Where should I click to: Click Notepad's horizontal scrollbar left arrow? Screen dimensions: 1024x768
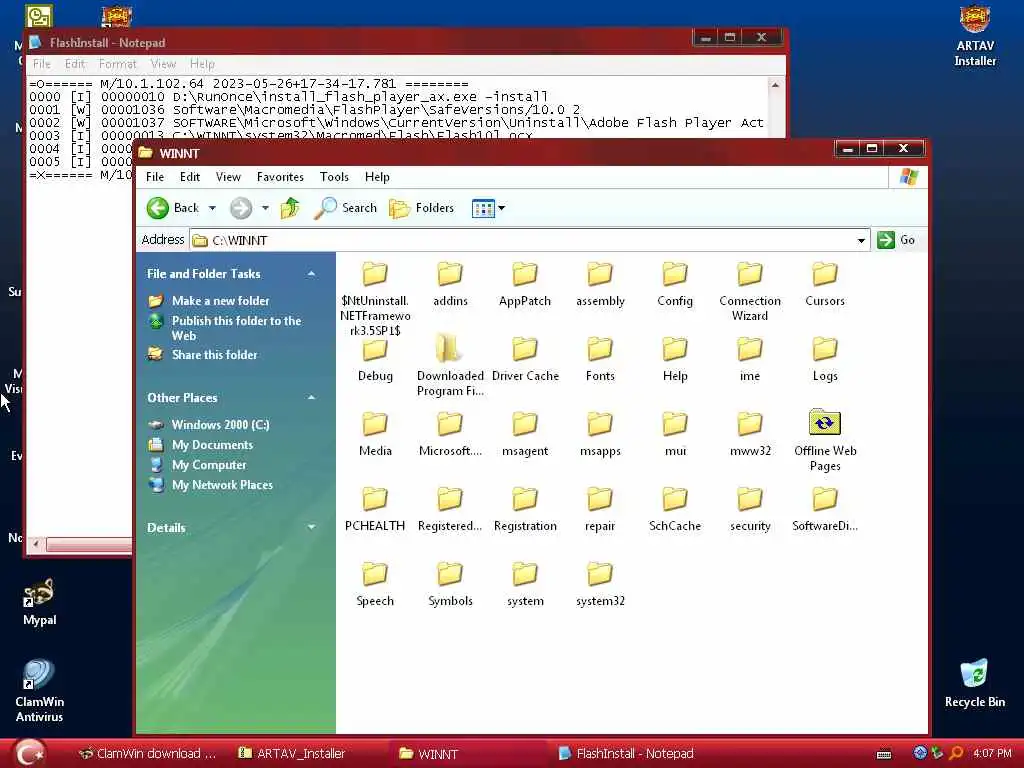(x=36, y=544)
